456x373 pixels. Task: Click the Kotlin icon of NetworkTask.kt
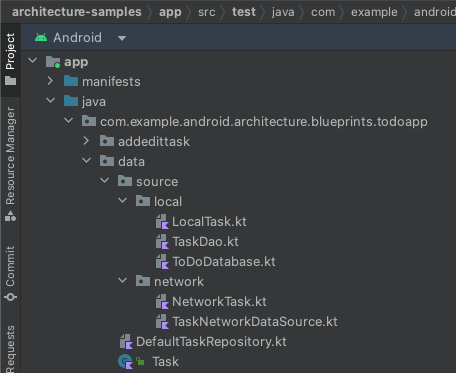[x=162, y=302]
